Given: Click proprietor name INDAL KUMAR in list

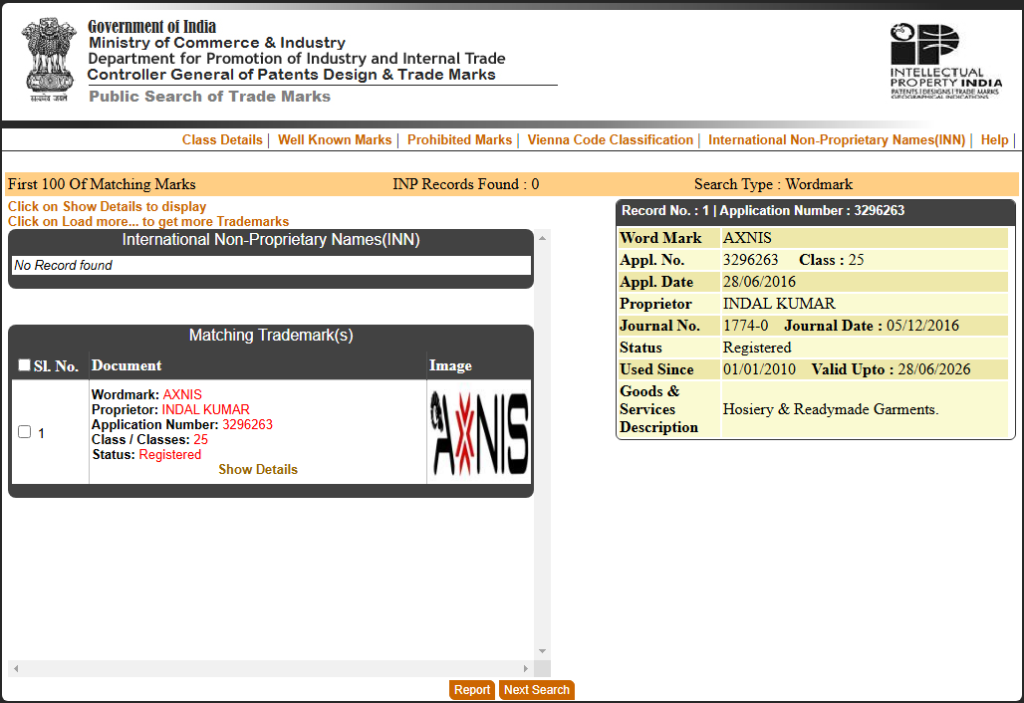Looking at the screenshot, I should point(206,410).
